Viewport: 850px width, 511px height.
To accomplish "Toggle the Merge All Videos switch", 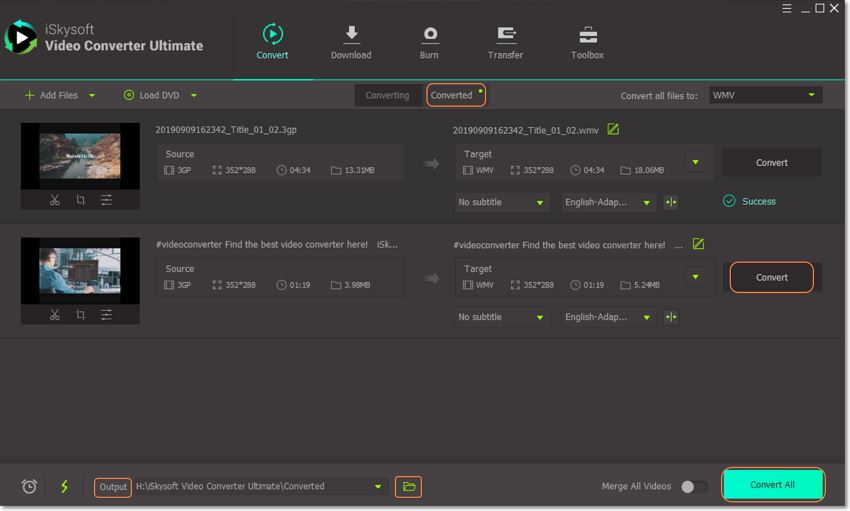I will point(693,487).
